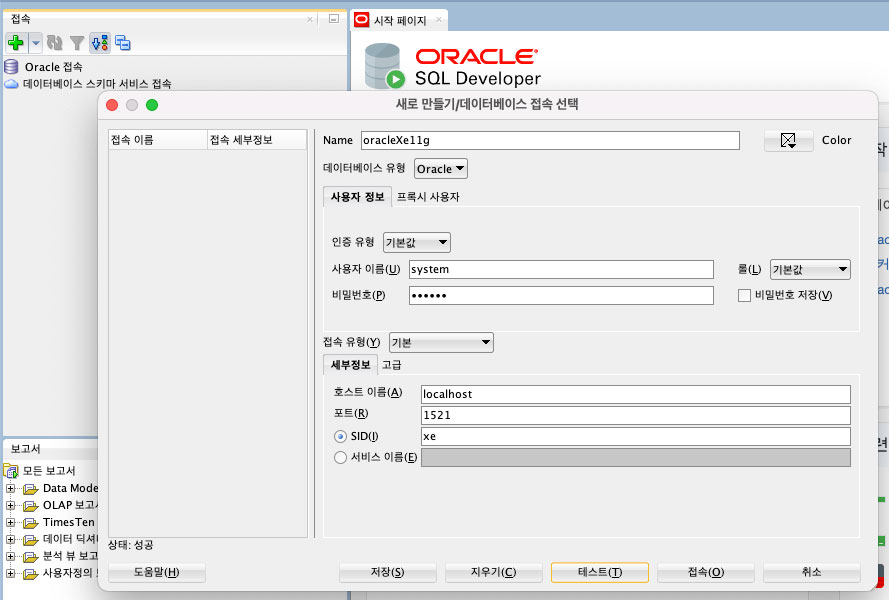The height and width of the screenshot is (600, 889).
Task: Select the 사용자 정보 tab
Action: pos(357,197)
